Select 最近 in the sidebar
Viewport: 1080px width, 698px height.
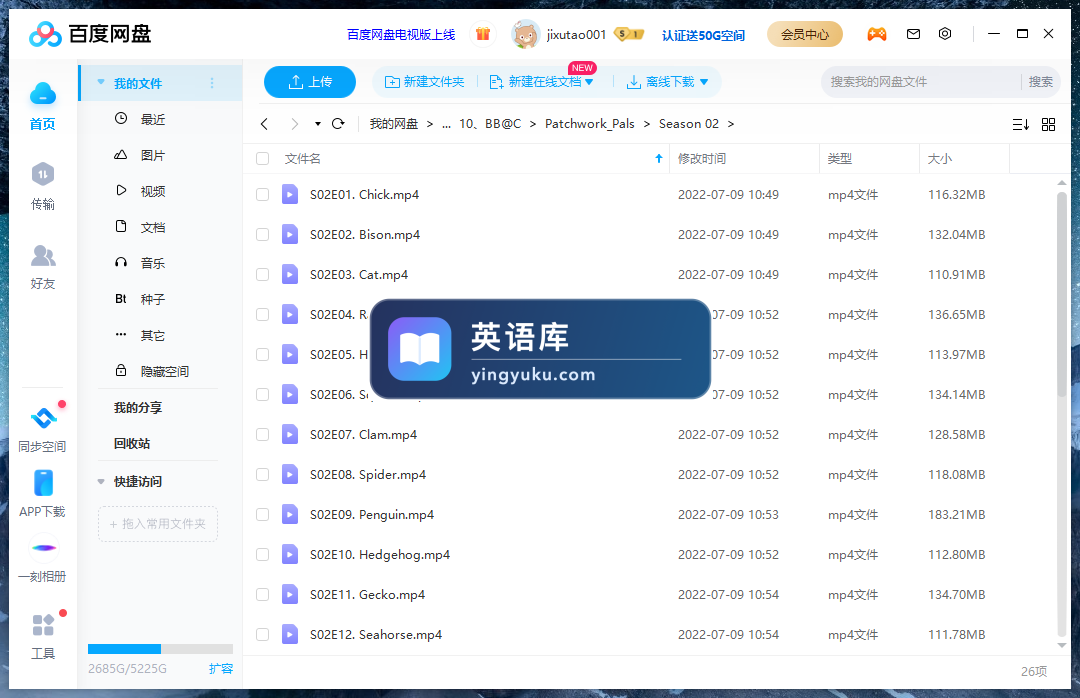point(153,119)
